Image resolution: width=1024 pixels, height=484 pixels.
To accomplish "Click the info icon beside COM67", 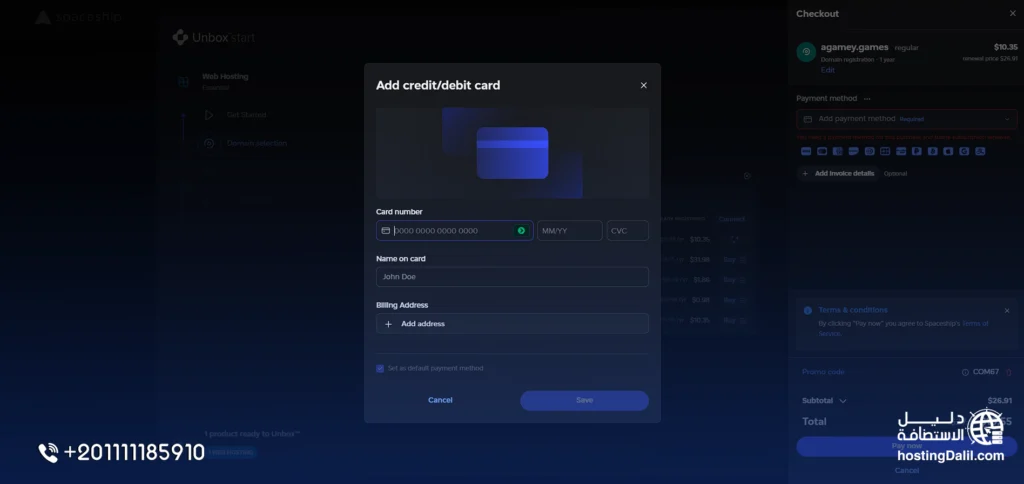I will [965, 372].
